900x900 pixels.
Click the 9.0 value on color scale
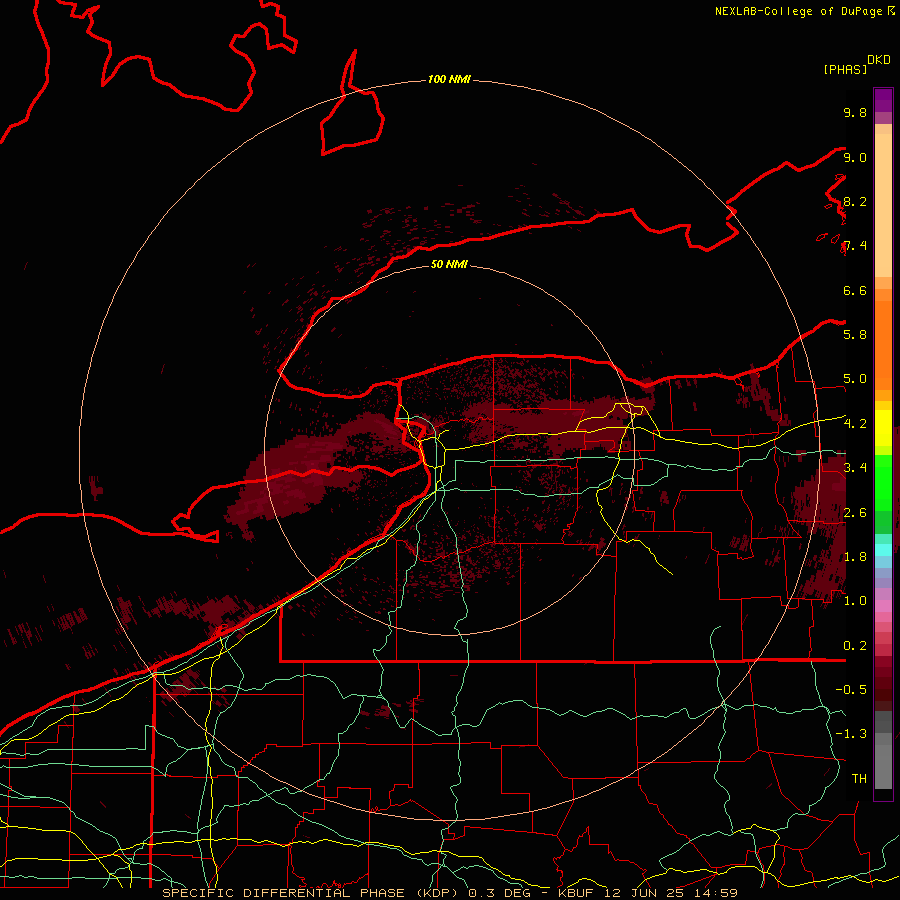click(855, 157)
